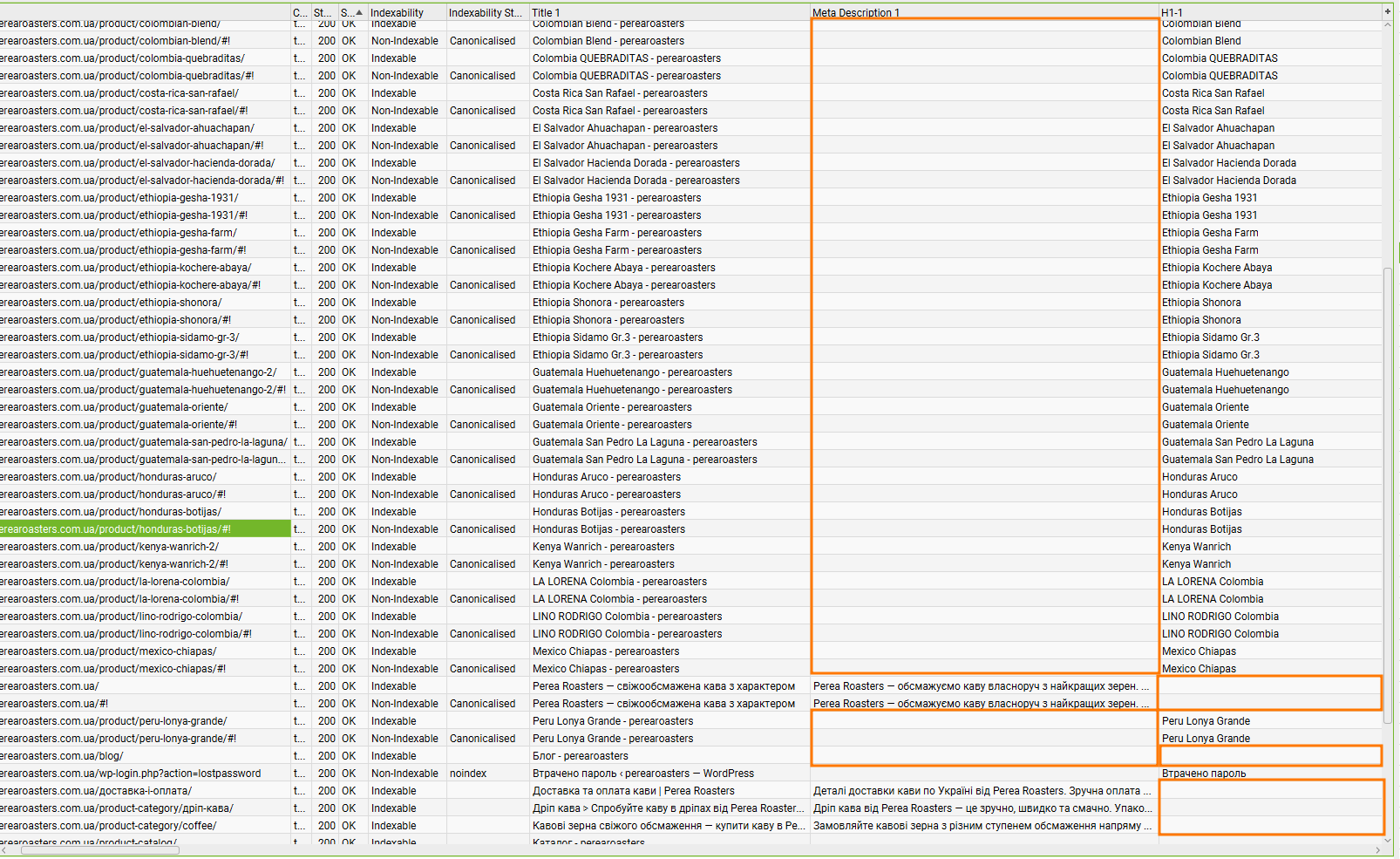
Task: Click the title 'Блог - perearoasters'
Action: point(580,756)
